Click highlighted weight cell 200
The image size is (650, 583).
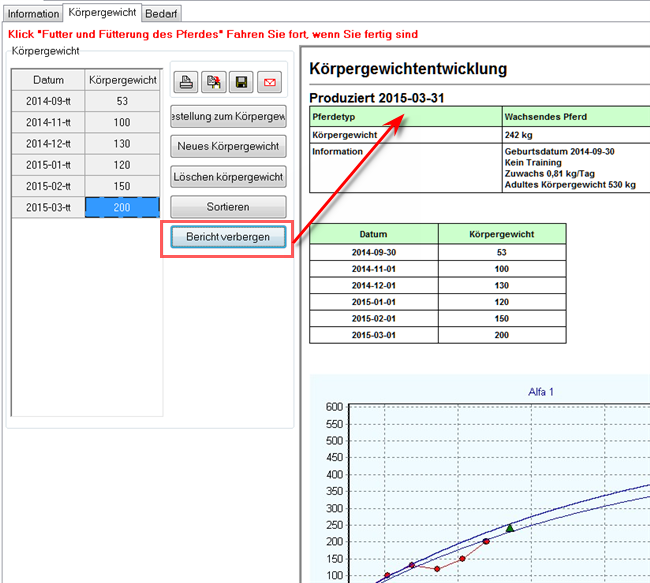[x=122, y=207]
